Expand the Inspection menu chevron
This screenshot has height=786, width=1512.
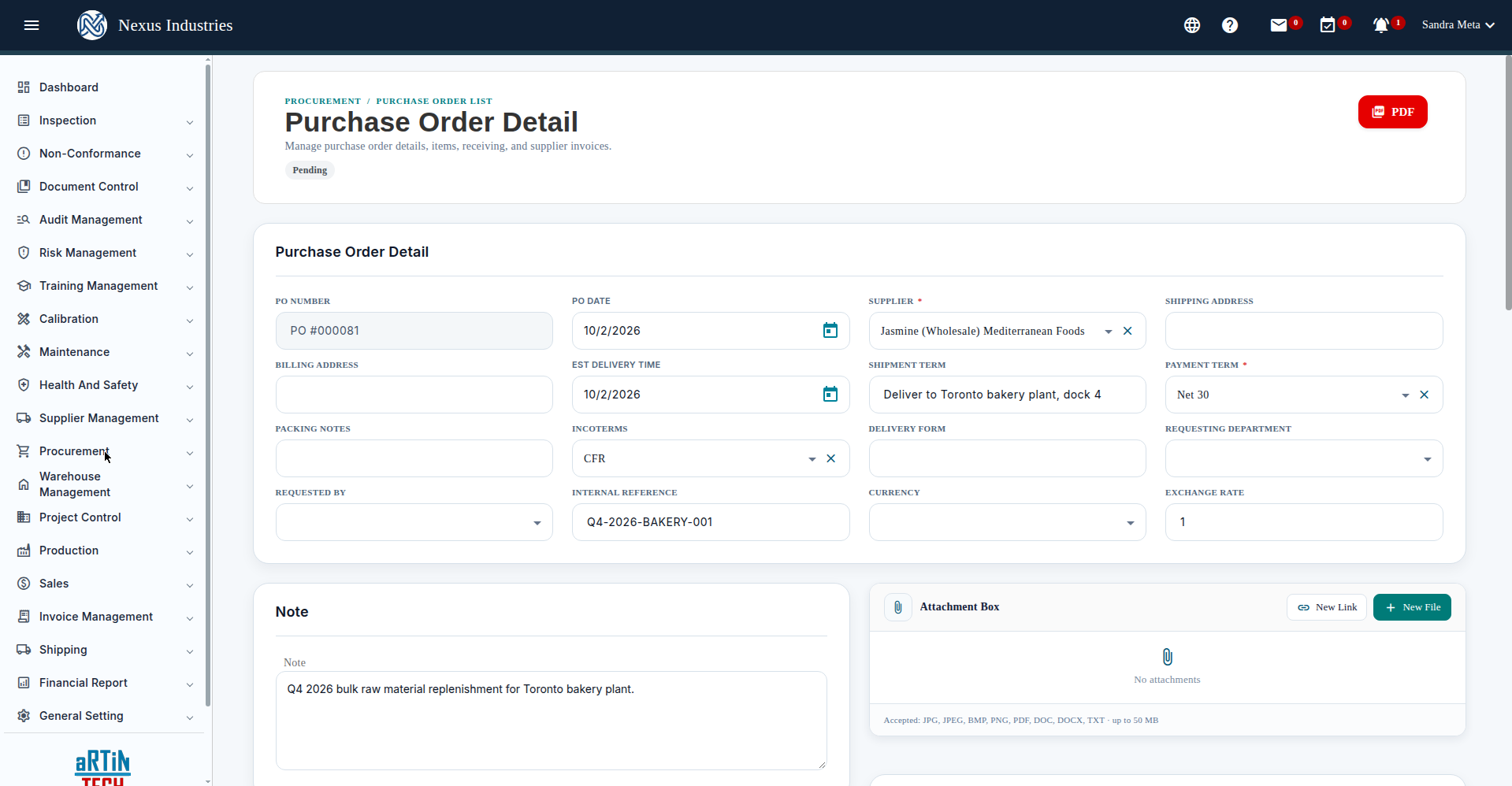pyautogui.click(x=190, y=122)
